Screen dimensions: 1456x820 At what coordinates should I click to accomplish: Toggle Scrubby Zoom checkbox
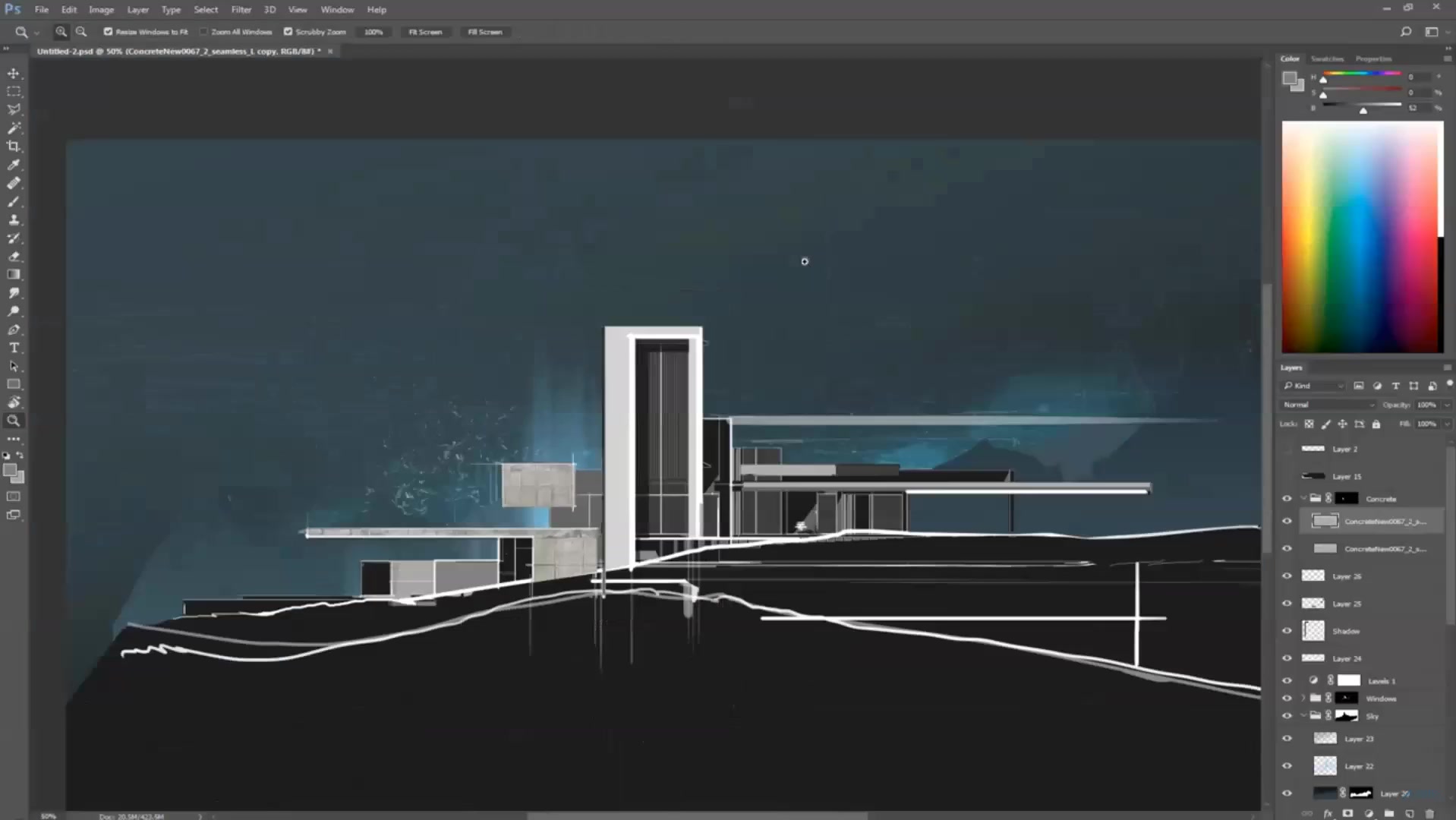288,32
